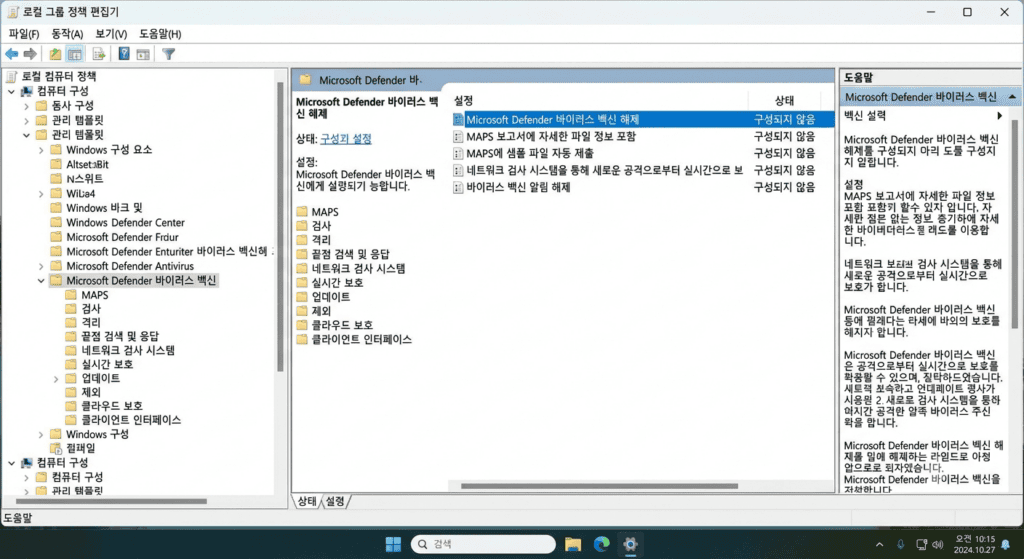The image size is (1024, 559).
Task: Open the 파일(F) menu
Action: (24, 34)
